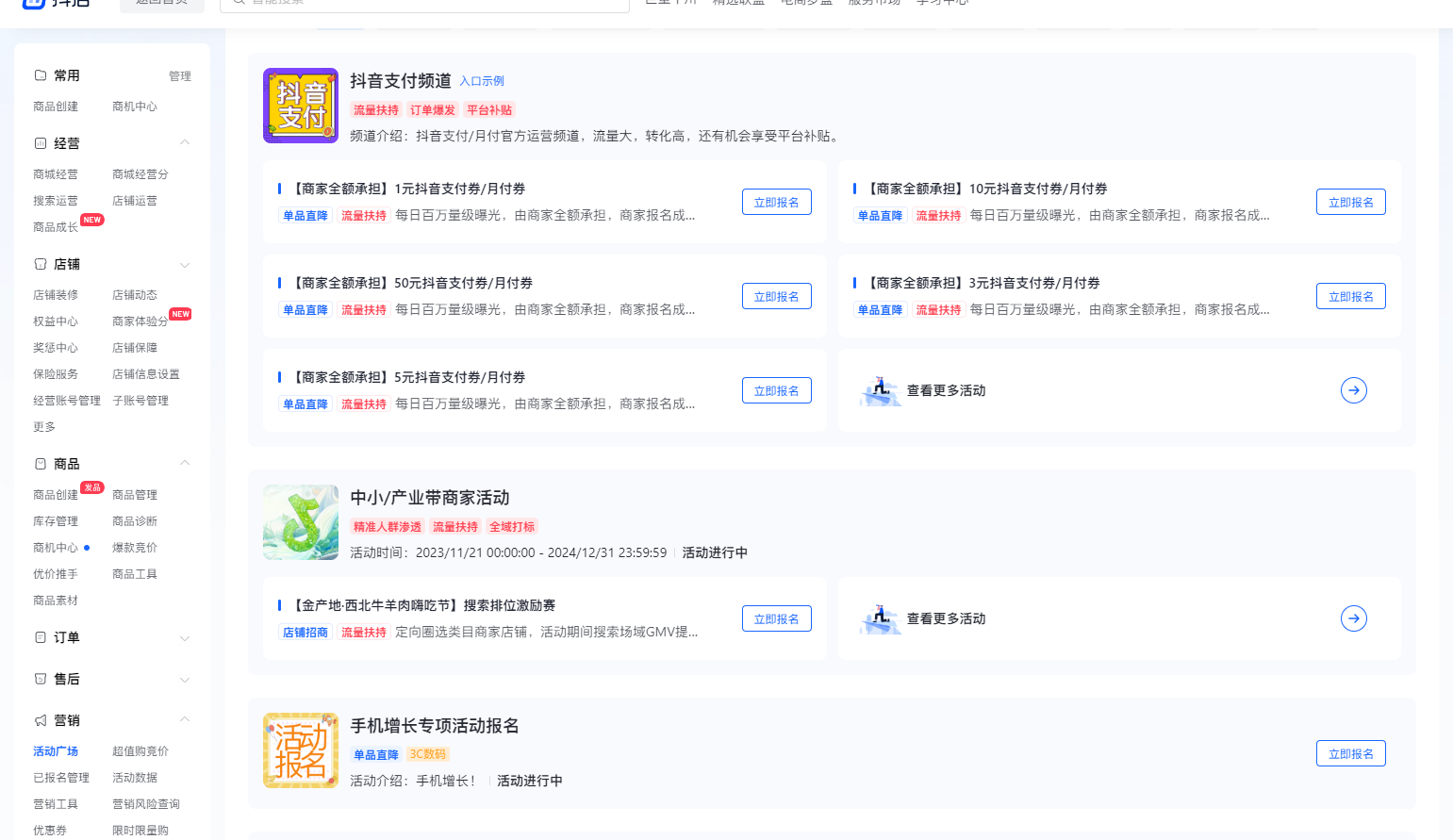Open the 手机增长专项活动报名 thumbnail
The width and height of the screenshot is (1453, 840).
301,750
